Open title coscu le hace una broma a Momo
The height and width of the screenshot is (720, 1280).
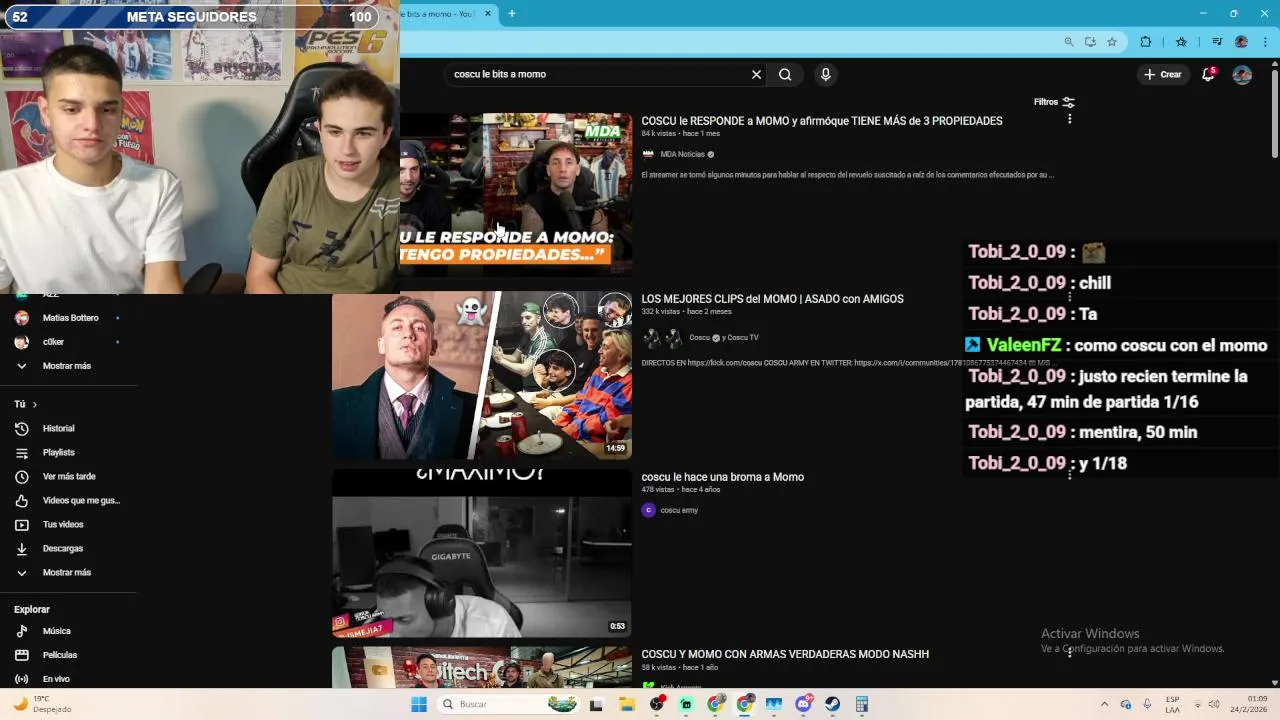[x=722, y=477]
